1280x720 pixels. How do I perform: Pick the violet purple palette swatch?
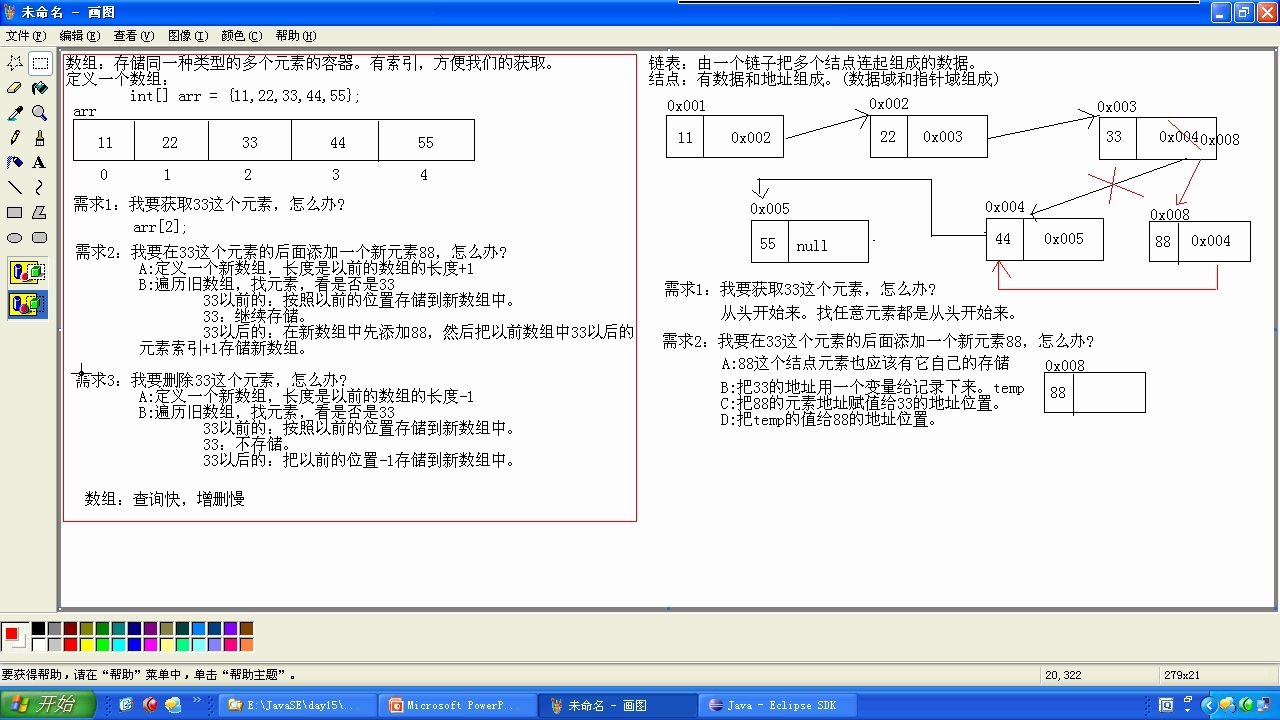230,629
